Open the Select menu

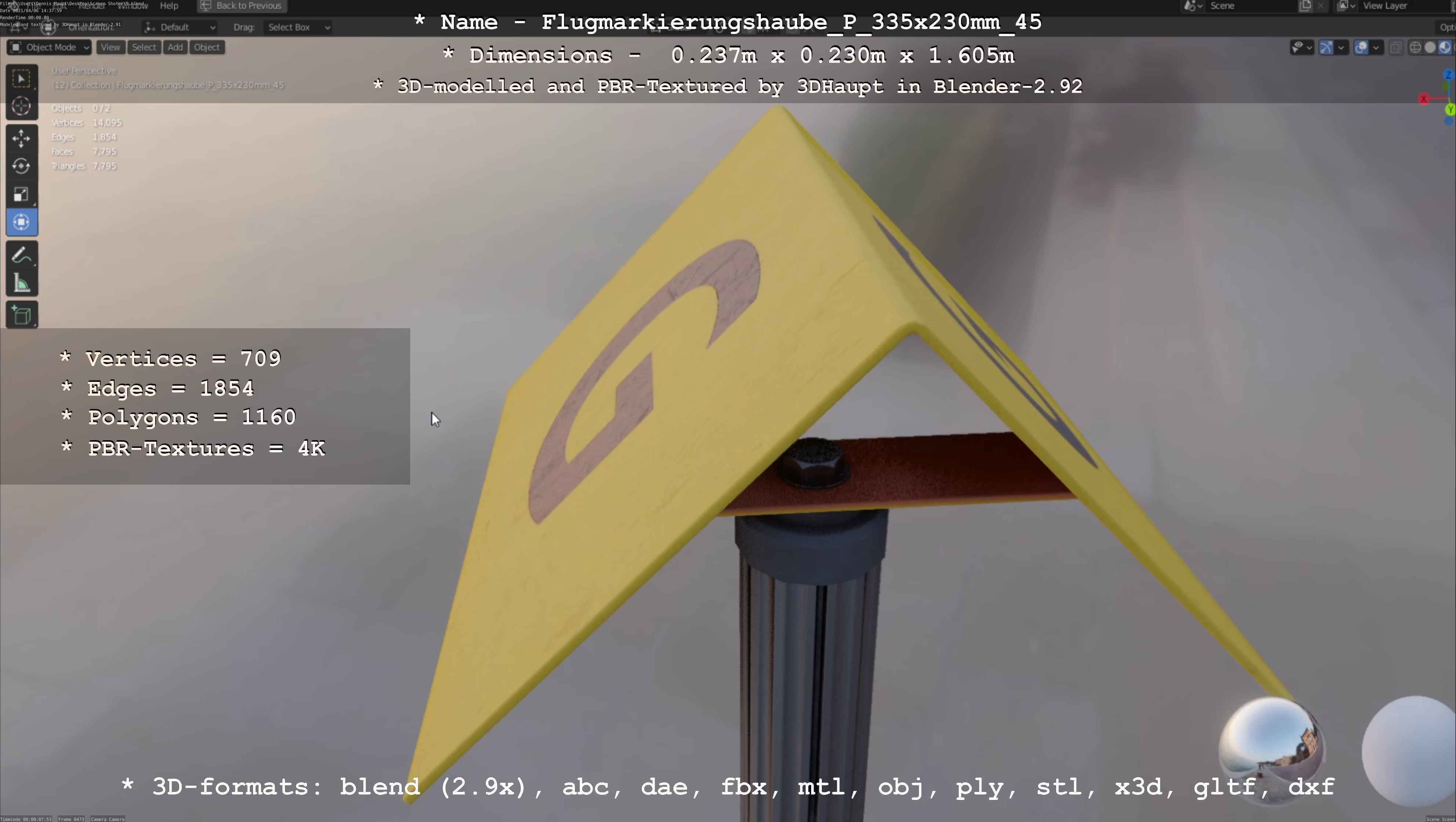click(144, 47)
